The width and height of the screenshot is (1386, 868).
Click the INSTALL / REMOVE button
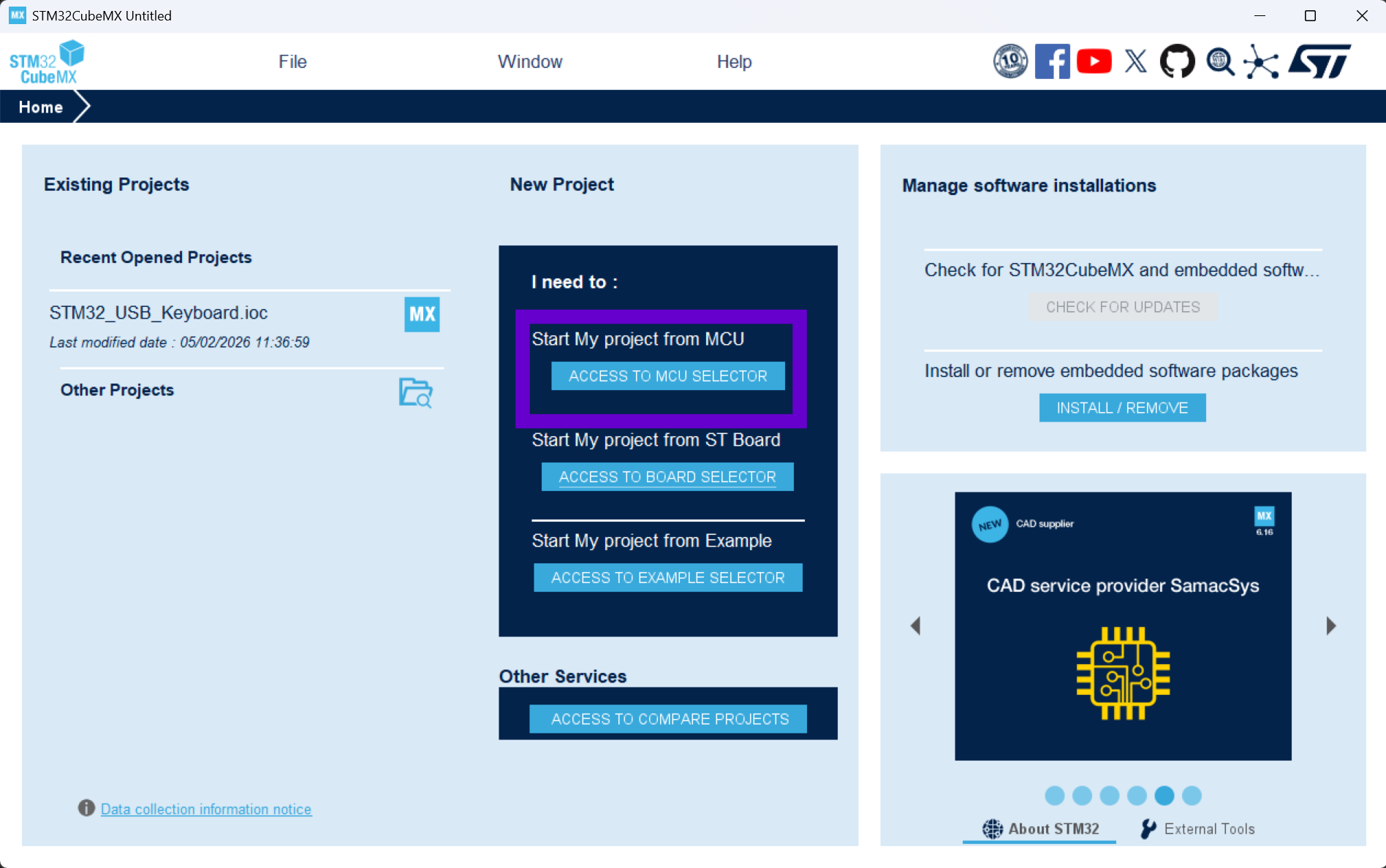pos(1123,408)
